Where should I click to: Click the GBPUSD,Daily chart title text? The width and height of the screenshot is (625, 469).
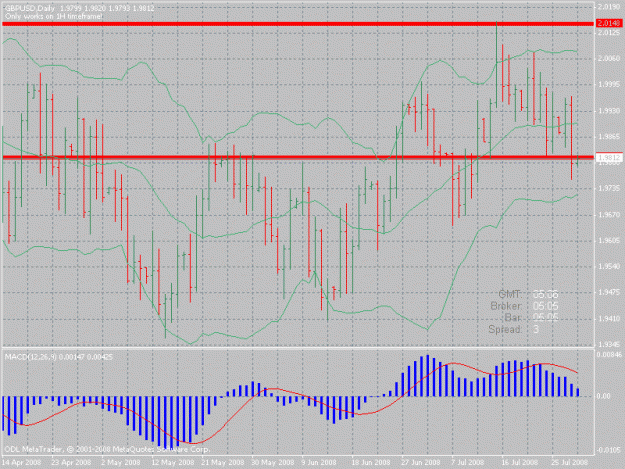point(31,8)
